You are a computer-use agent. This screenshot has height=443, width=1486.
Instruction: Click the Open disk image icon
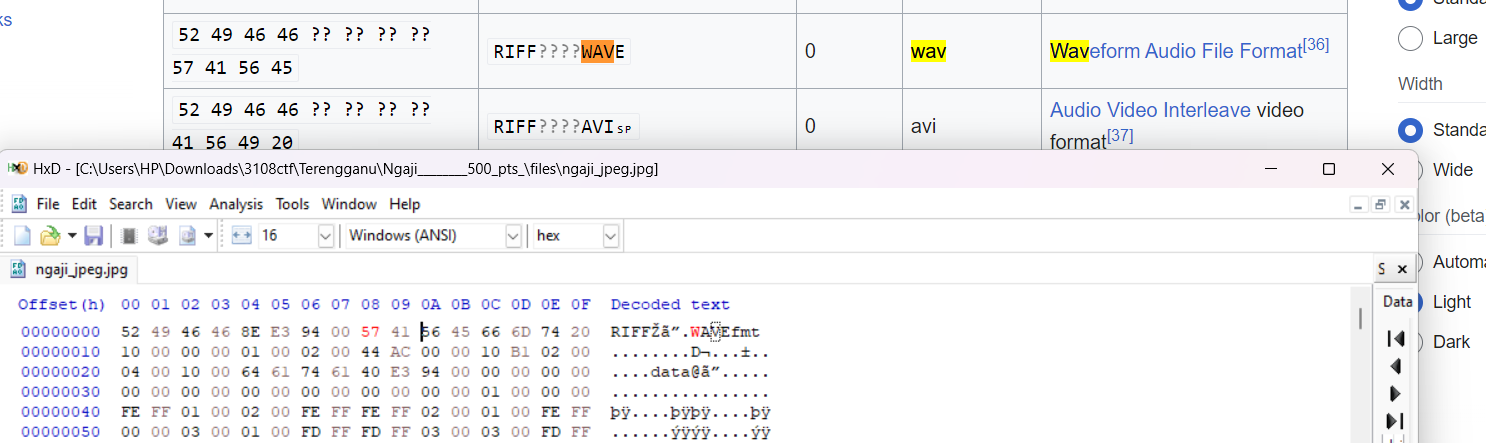click(186, 236)
